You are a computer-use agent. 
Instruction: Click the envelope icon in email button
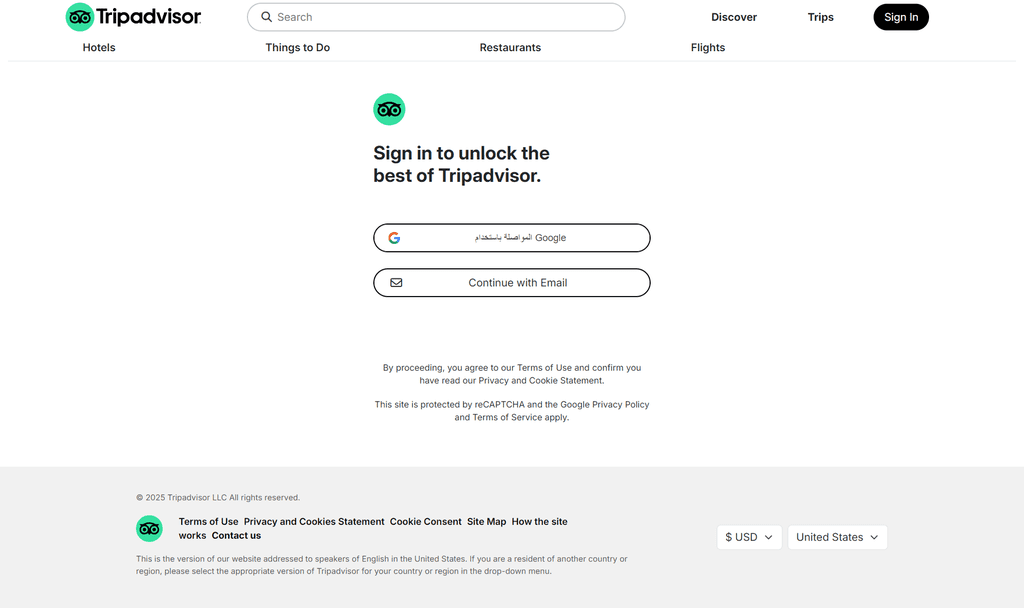tap(396, 283)
